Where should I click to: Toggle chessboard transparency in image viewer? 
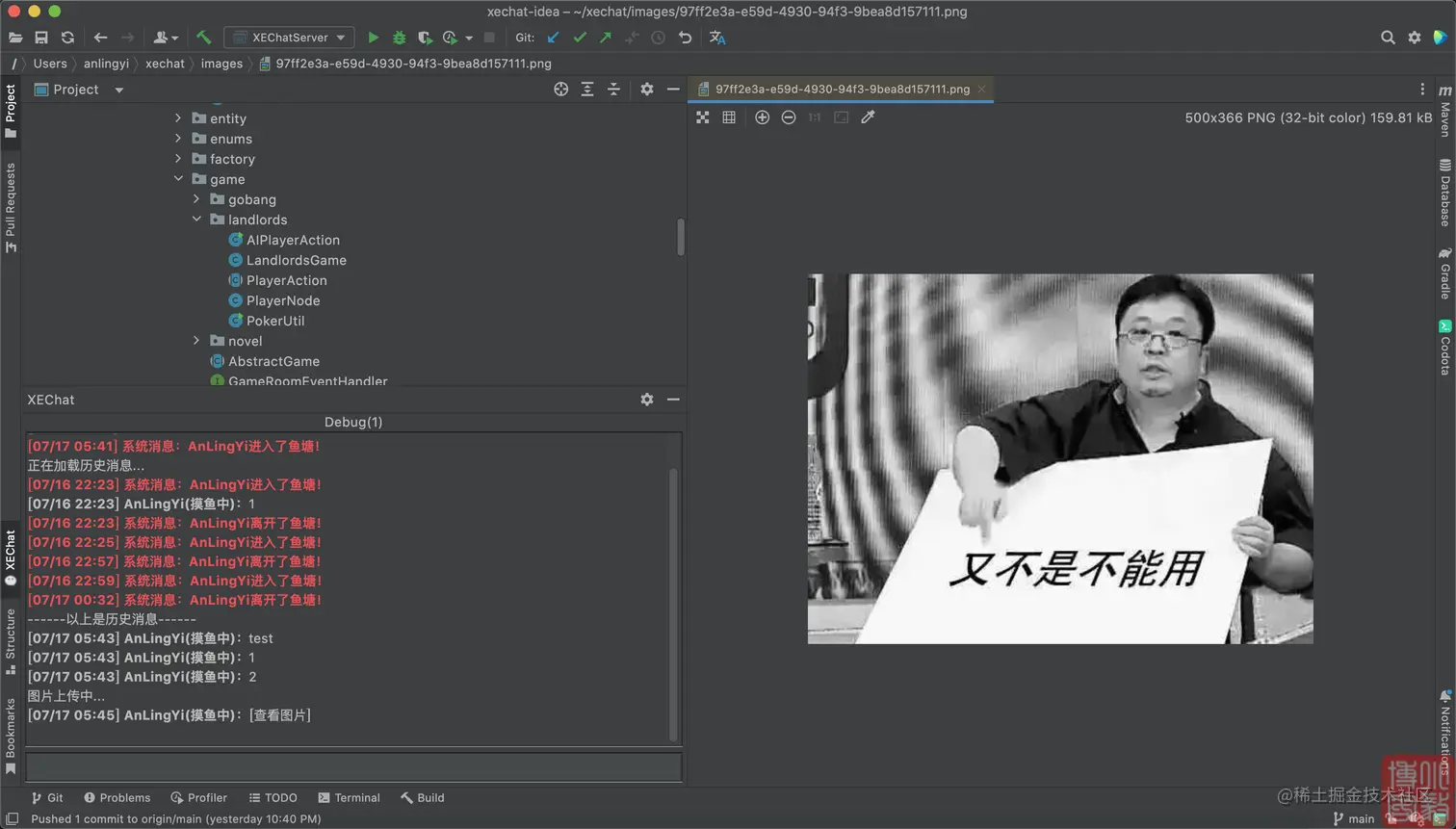tap(703, 117)
